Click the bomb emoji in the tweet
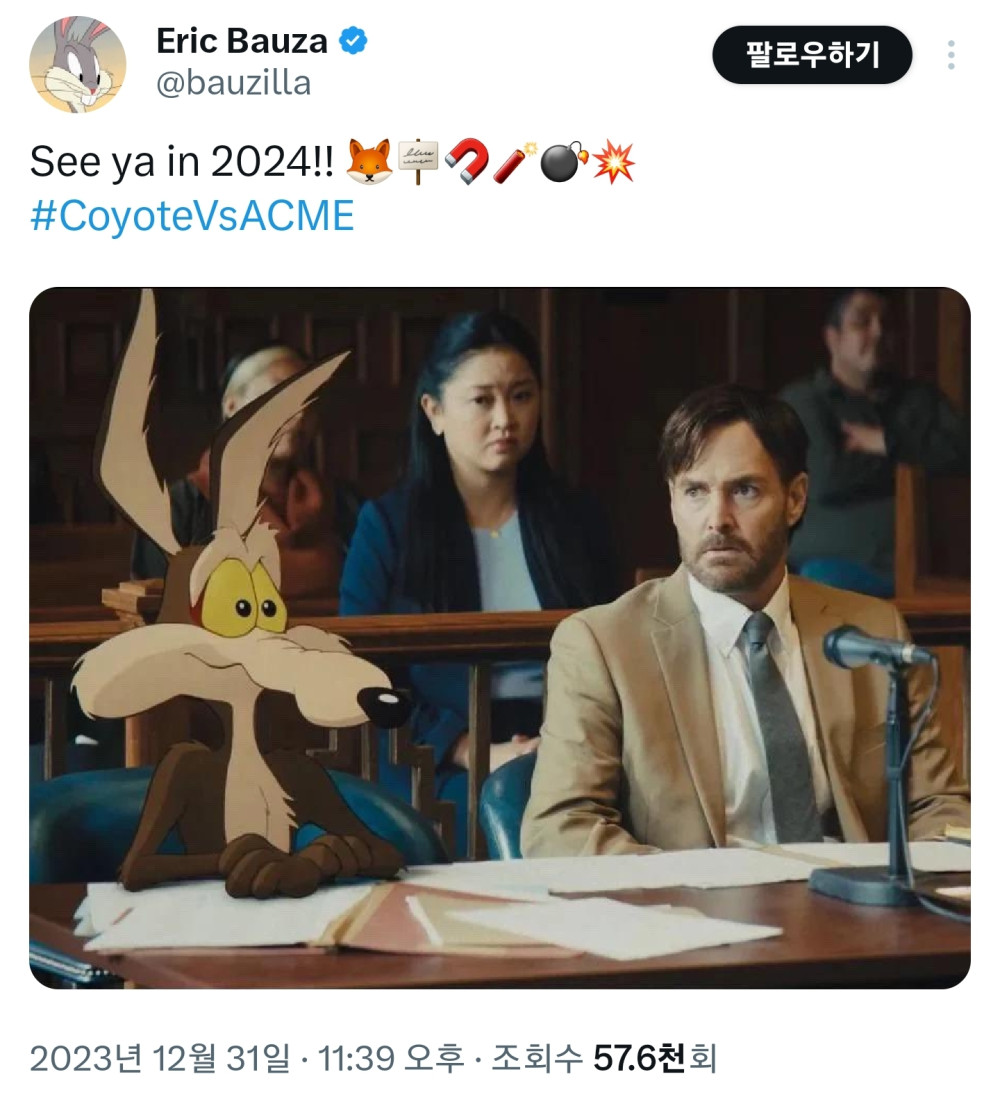 [564, 163]
